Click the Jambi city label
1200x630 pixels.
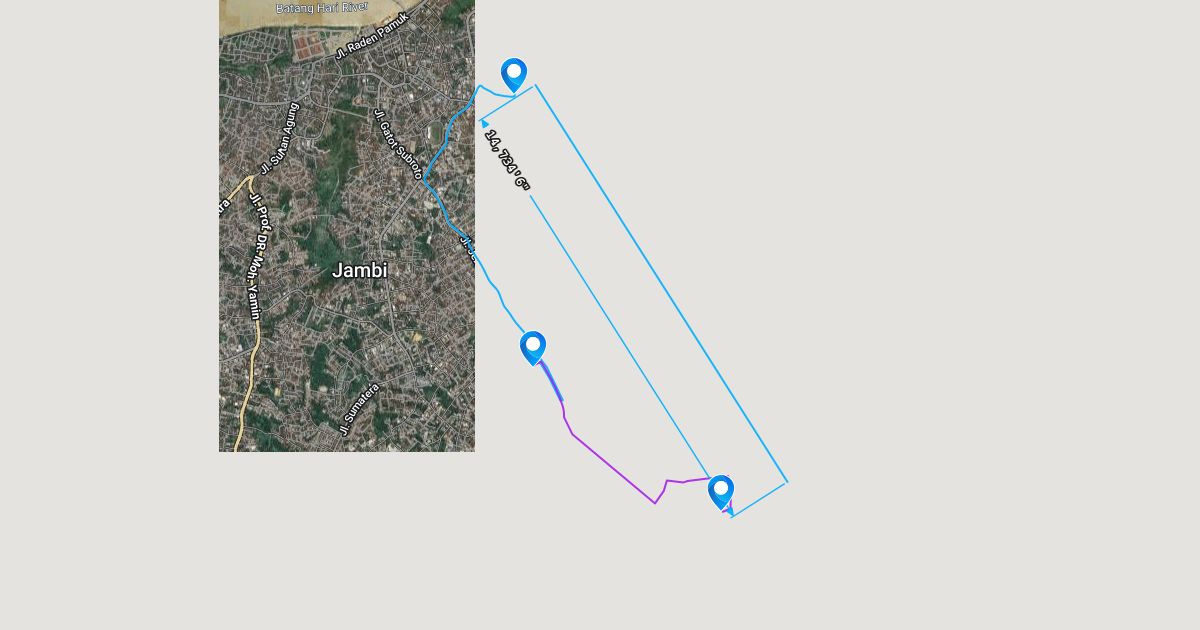click(x=359, y=270)
